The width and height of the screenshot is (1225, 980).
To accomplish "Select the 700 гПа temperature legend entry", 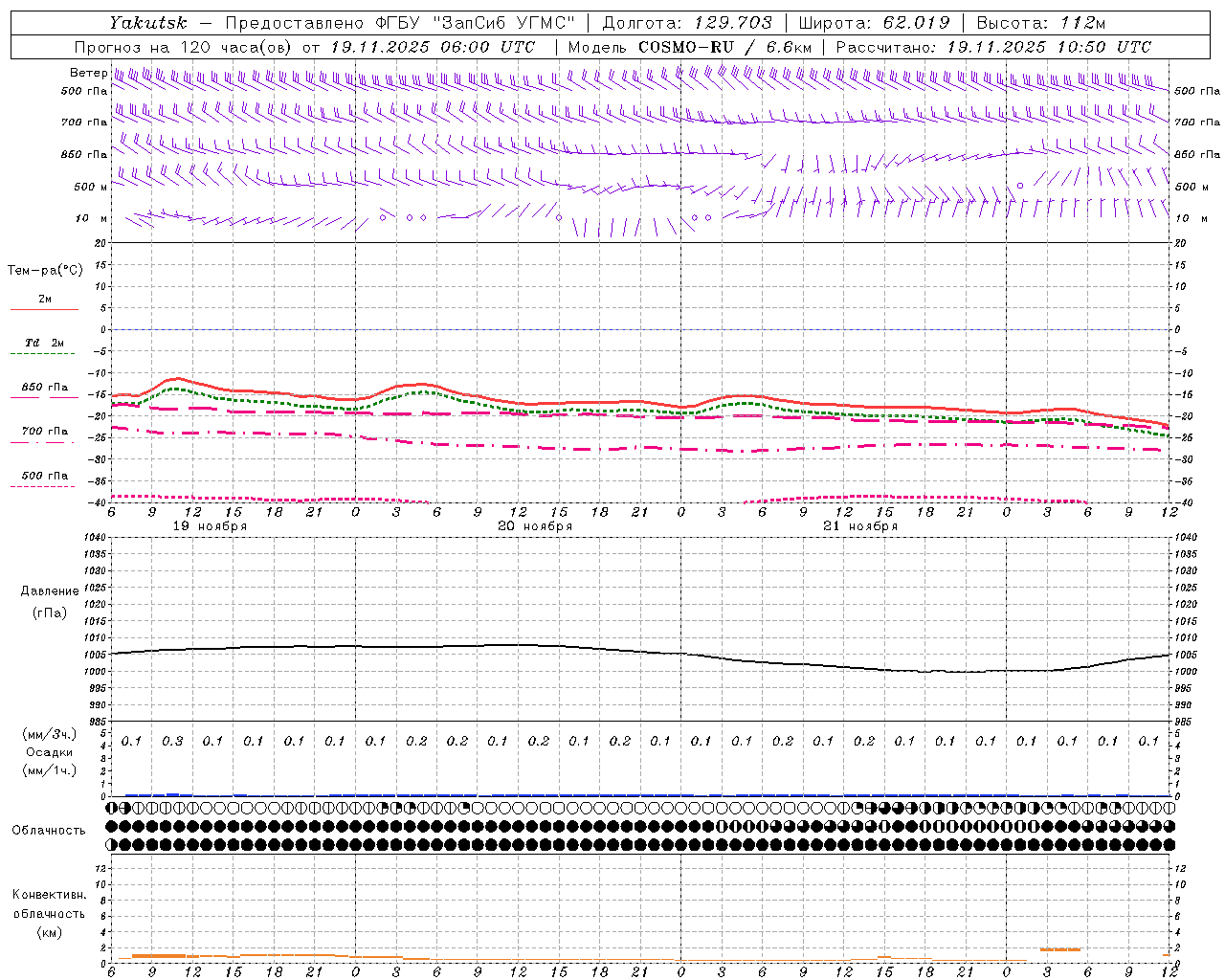I will (x=45, y=432).
